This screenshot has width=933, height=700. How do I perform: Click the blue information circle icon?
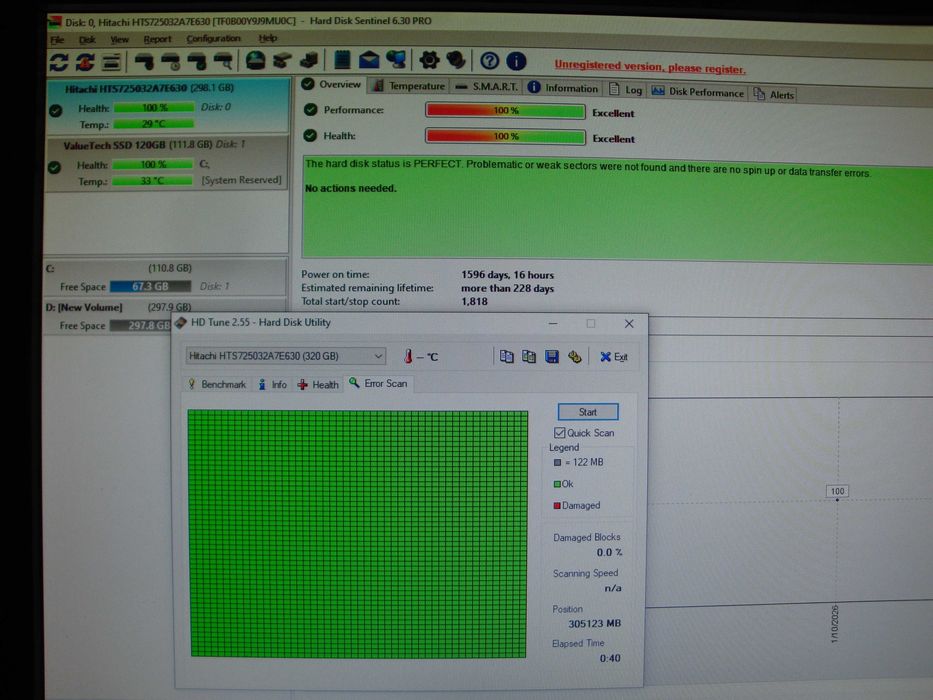pos(516,61)
